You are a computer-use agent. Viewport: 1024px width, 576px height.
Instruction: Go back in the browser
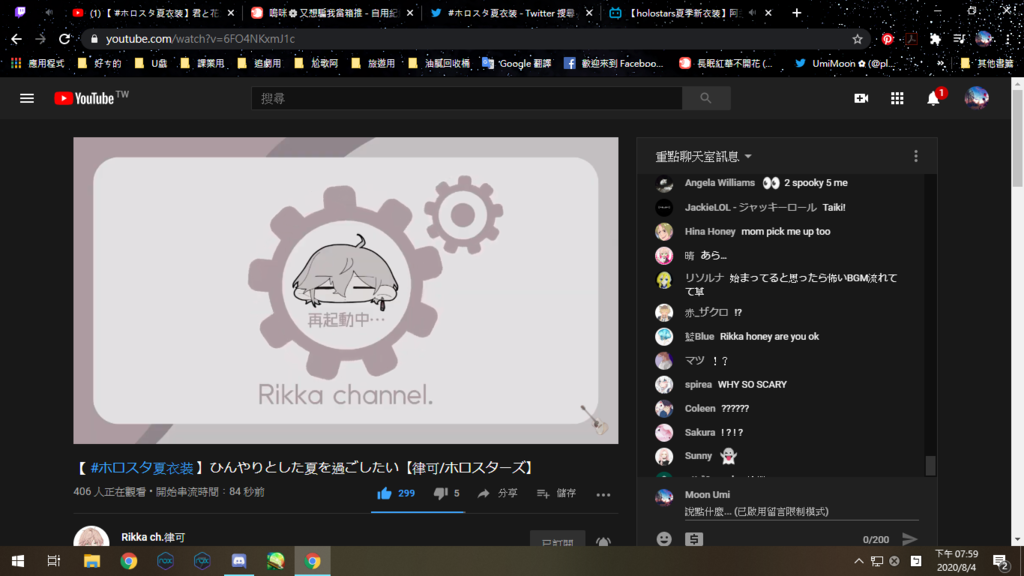tap(16, 39)
